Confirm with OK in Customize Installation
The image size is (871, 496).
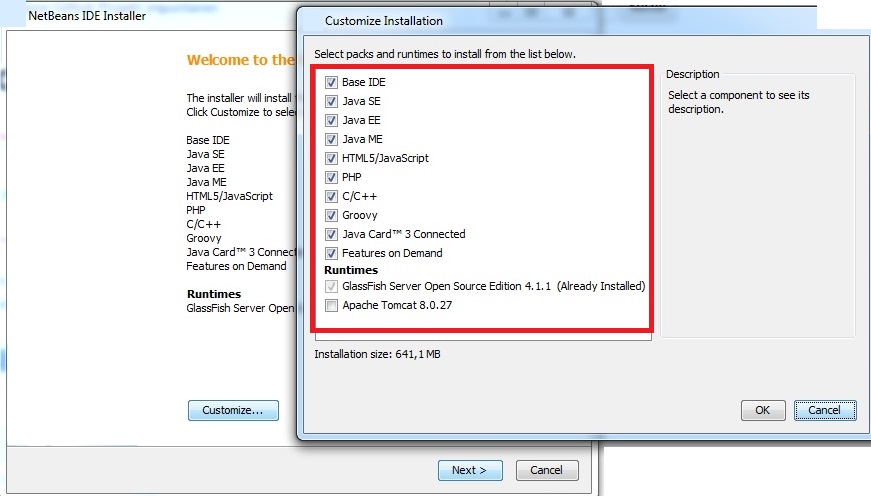tap(763, 410)
